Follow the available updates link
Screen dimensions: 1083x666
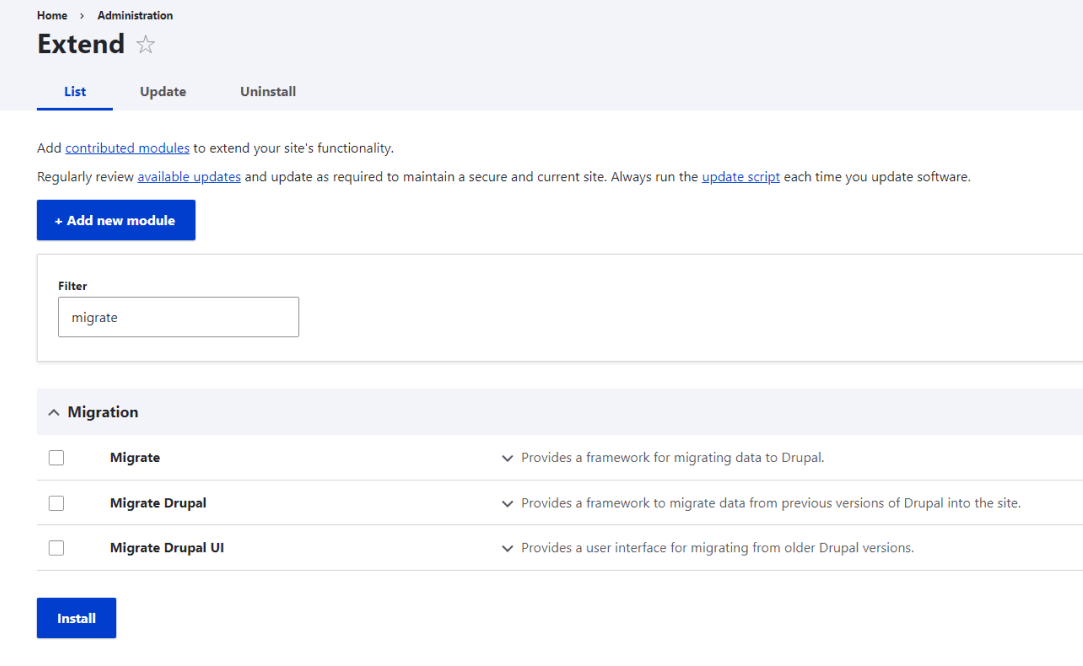(x=189, y=177)
